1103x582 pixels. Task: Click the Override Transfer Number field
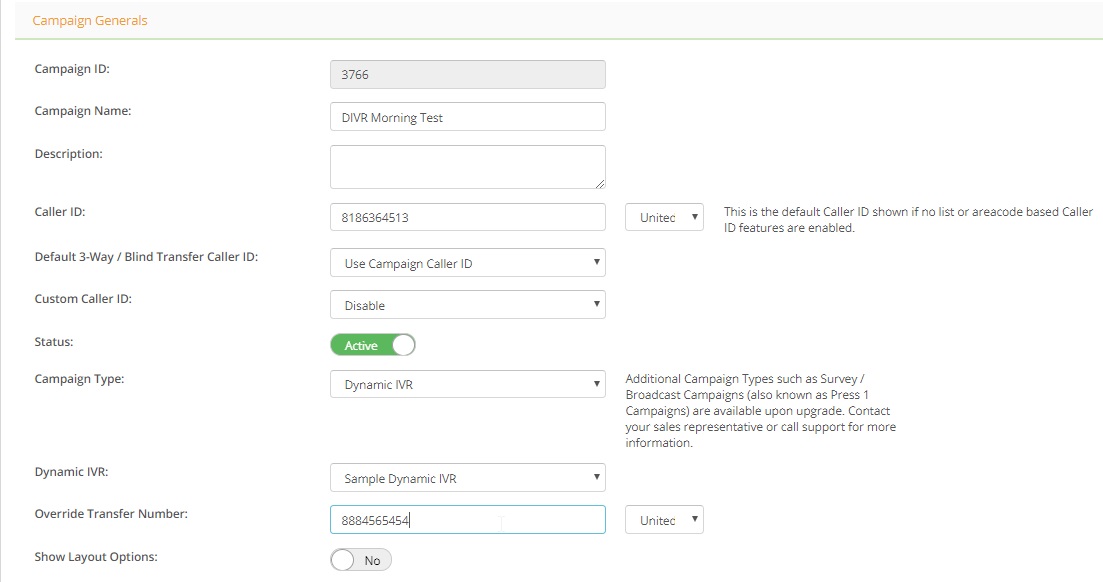click(x=467, y=520)
